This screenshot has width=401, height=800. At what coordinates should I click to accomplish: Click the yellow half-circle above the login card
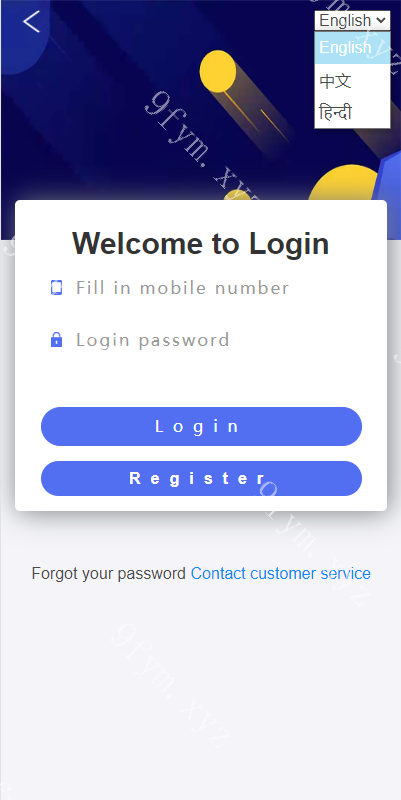coord(344,182)
